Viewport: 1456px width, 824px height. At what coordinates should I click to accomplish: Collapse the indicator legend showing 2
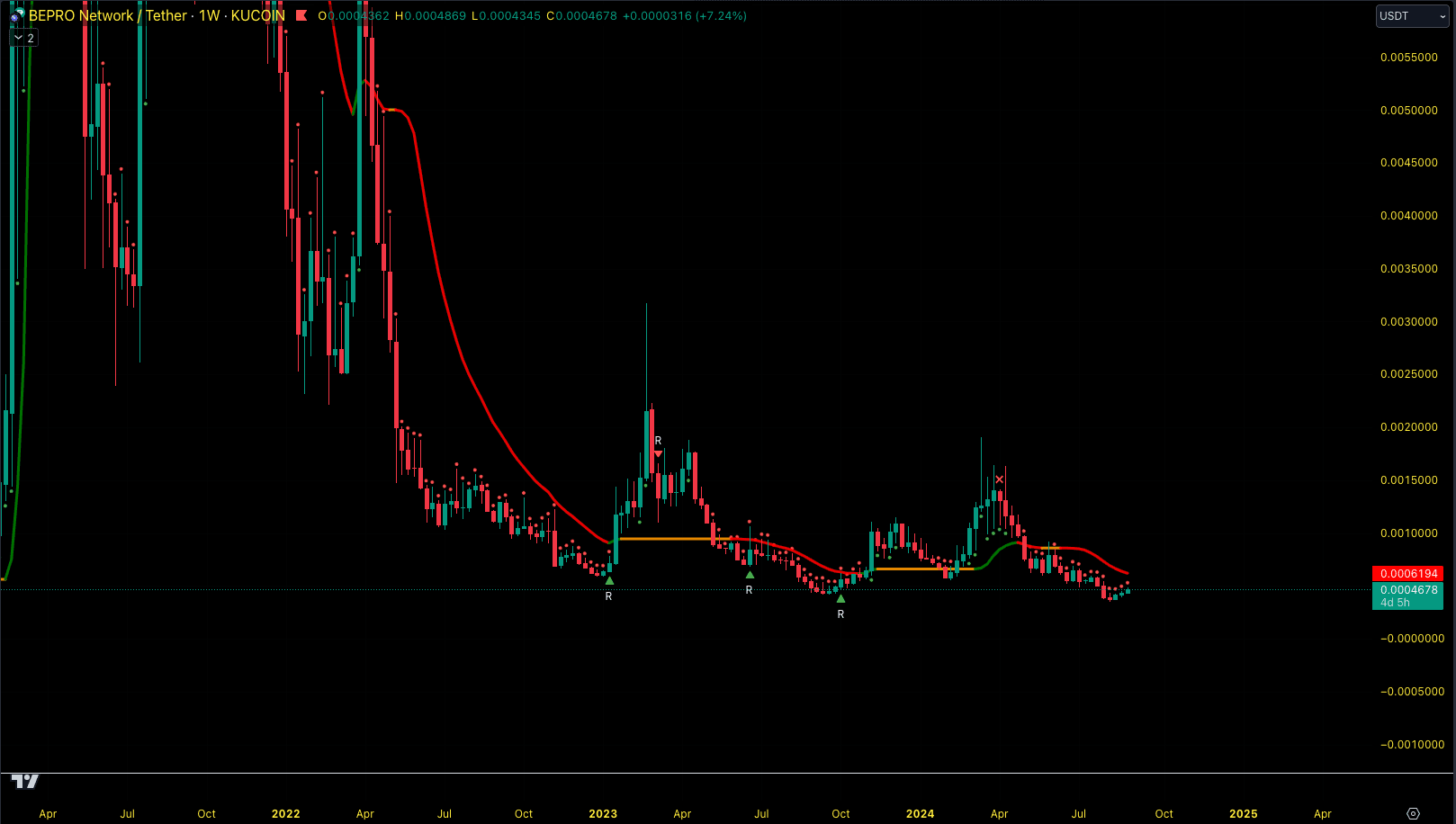tap(23, 38)
